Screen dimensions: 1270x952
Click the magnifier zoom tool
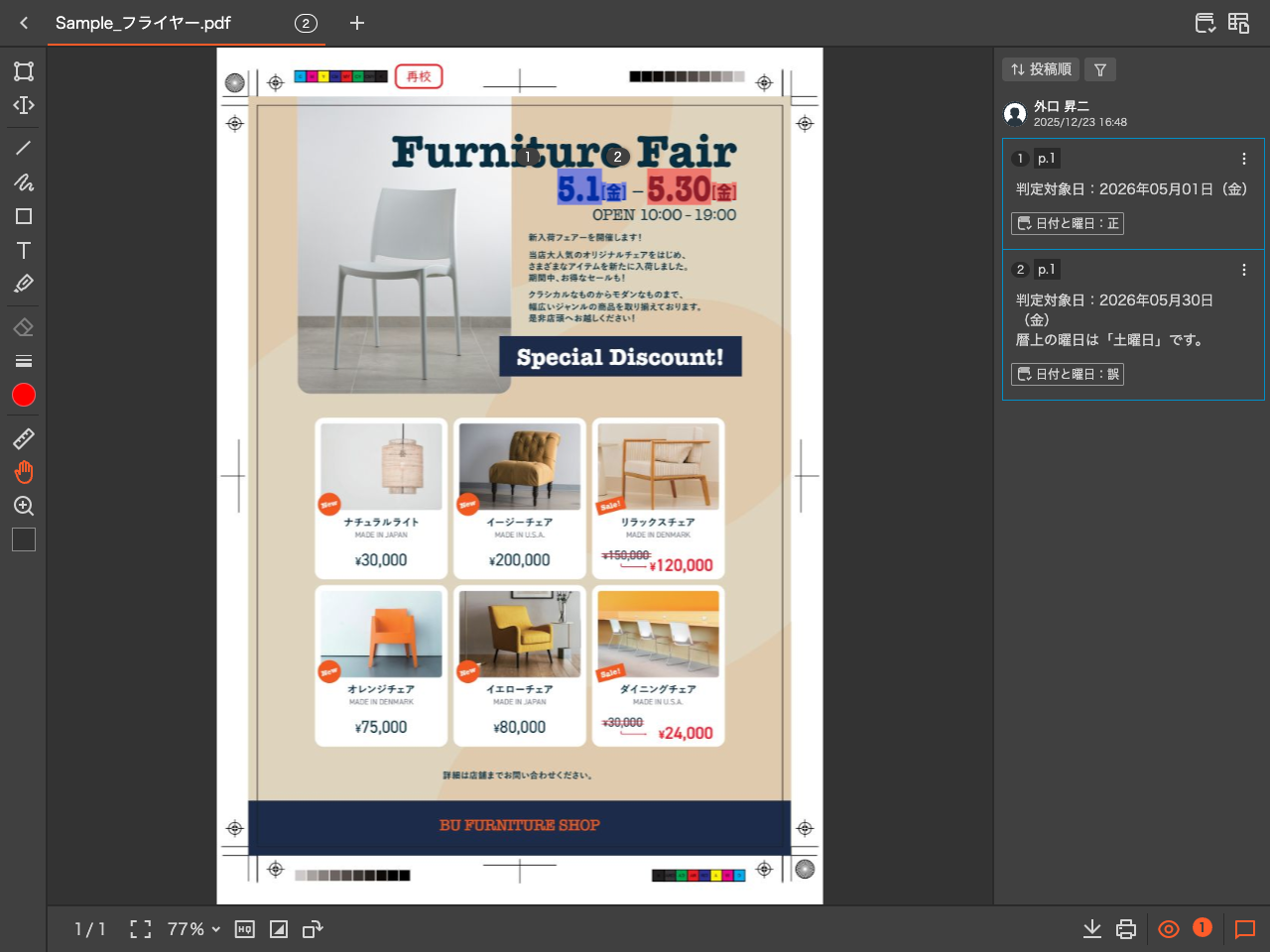point(24,506)
